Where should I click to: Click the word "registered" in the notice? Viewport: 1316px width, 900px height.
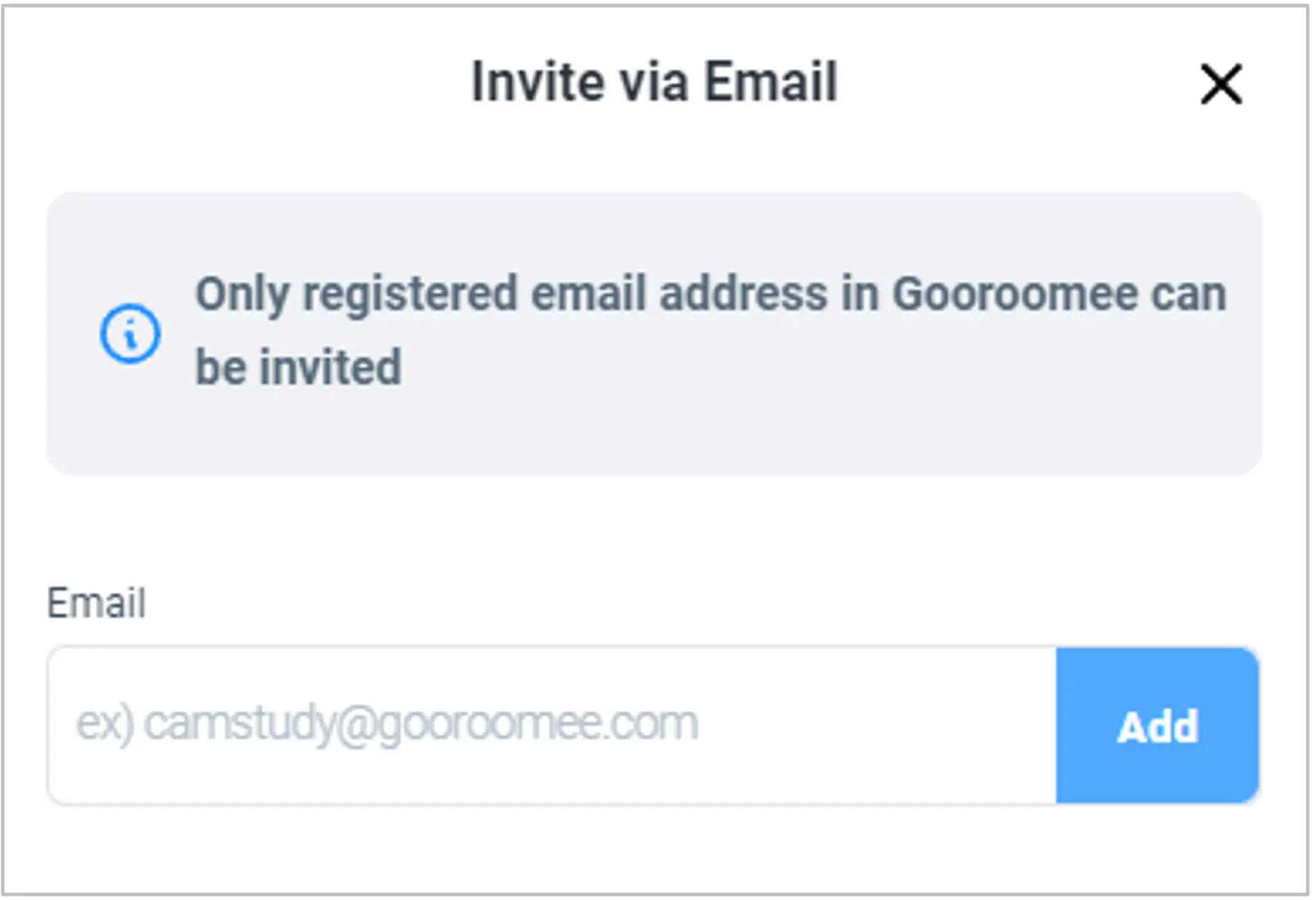tap(410, 294)
